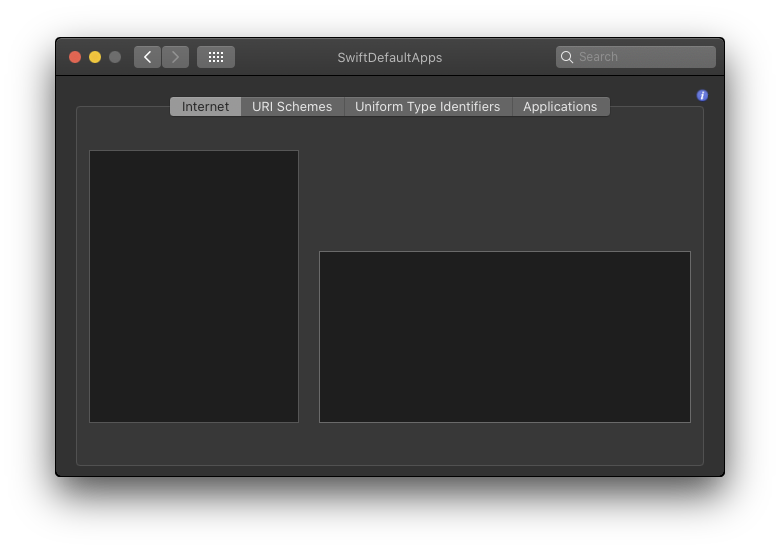
Task: Focus the Search field
Action: (636, 57)
